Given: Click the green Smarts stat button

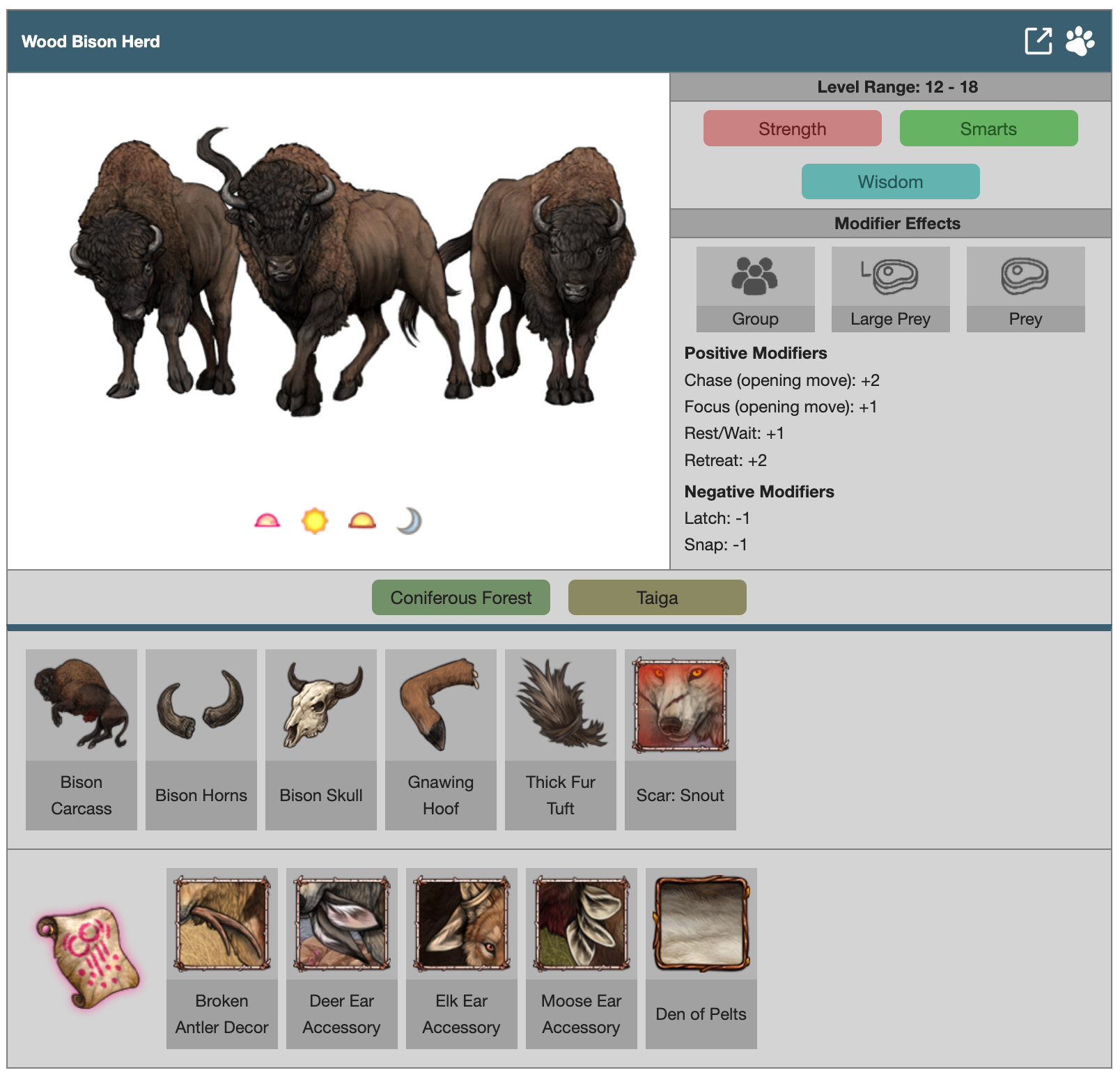Looking at the screenshot, I should click(988, 129).
